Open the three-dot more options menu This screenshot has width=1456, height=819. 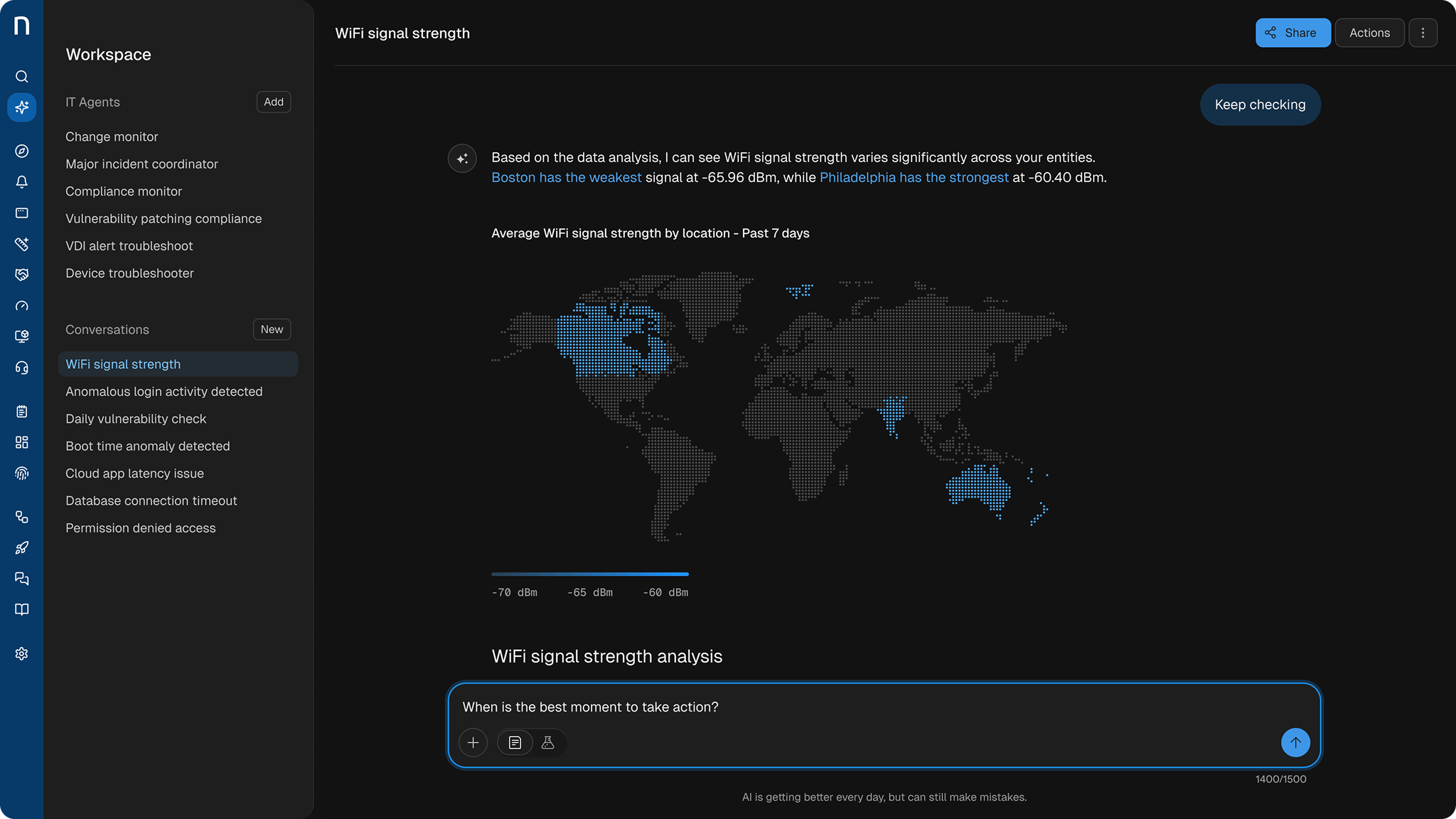1423,33
